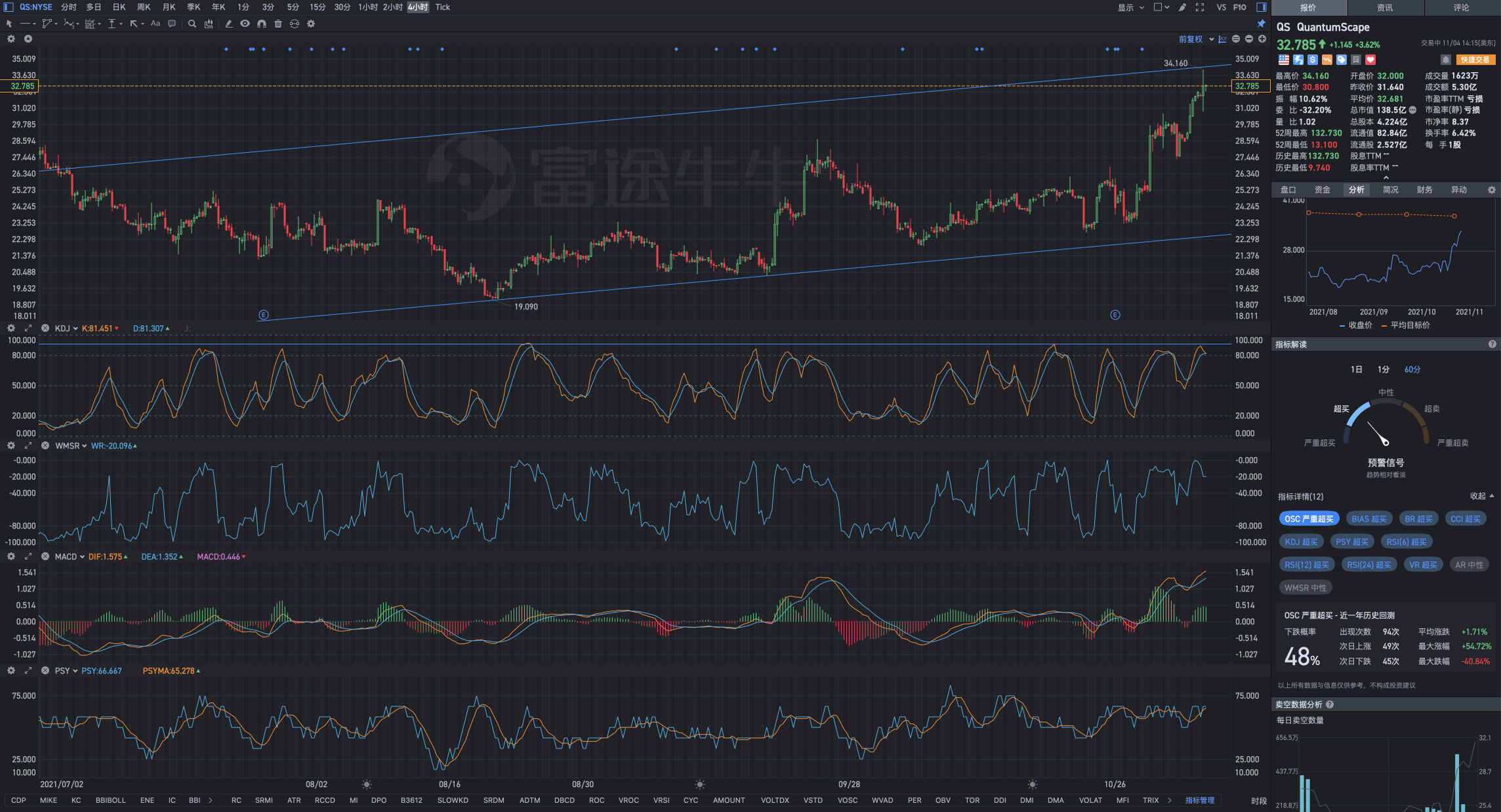Select the Tick chart view

(x=443, y=7)
